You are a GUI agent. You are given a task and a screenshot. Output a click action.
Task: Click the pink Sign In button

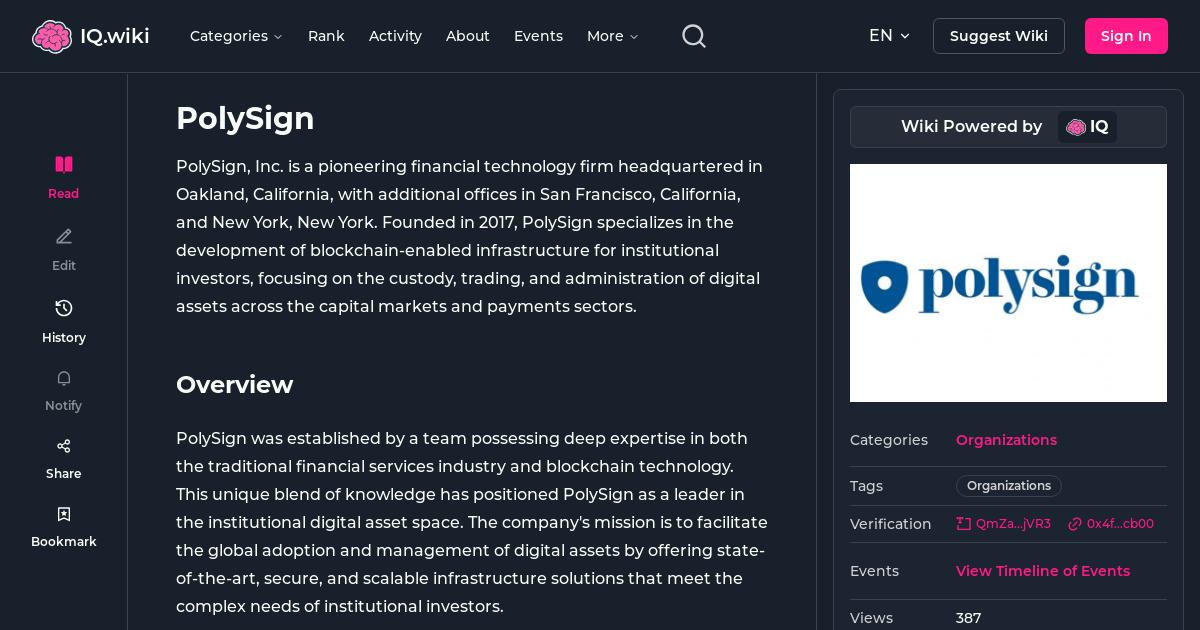[1126, 35]
